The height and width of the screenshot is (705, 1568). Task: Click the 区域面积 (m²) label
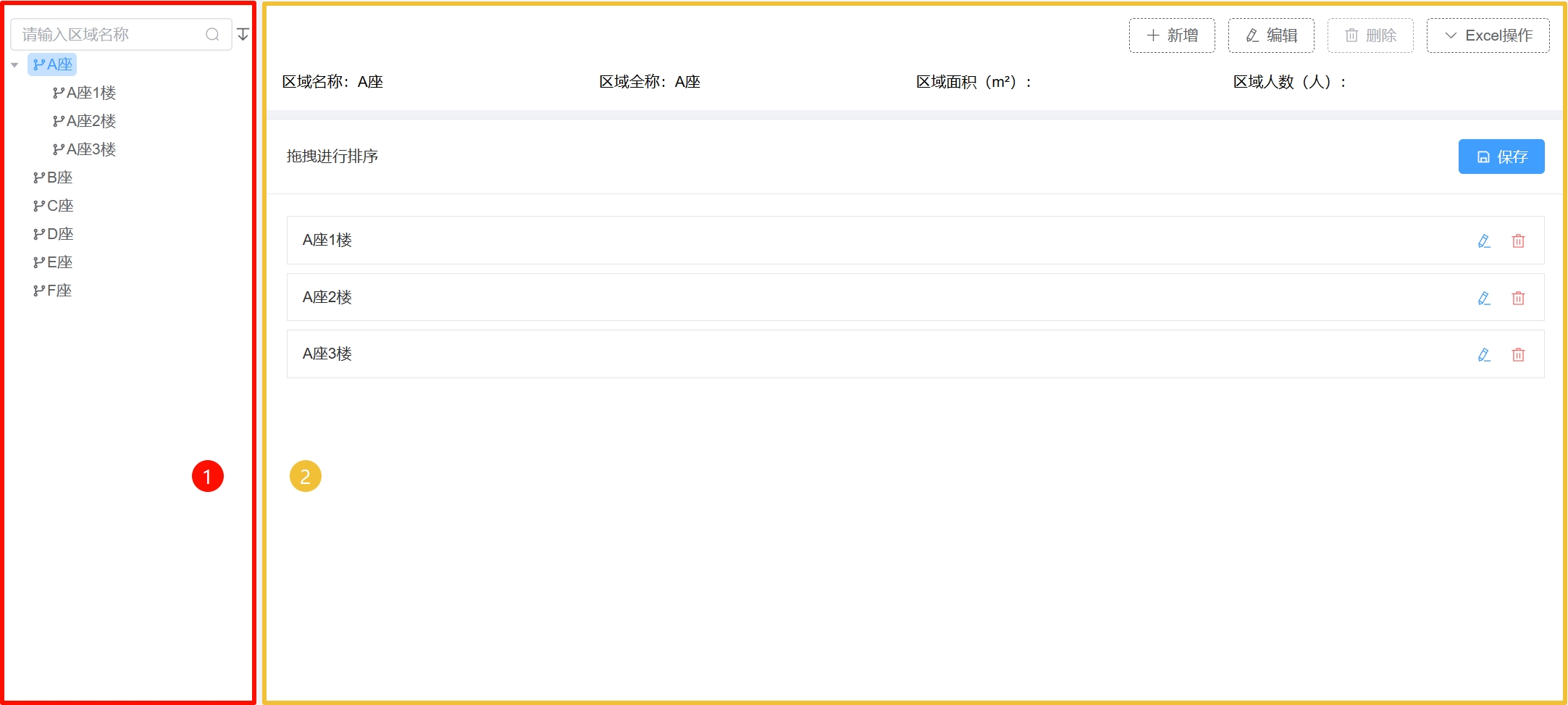click(974, 82)
